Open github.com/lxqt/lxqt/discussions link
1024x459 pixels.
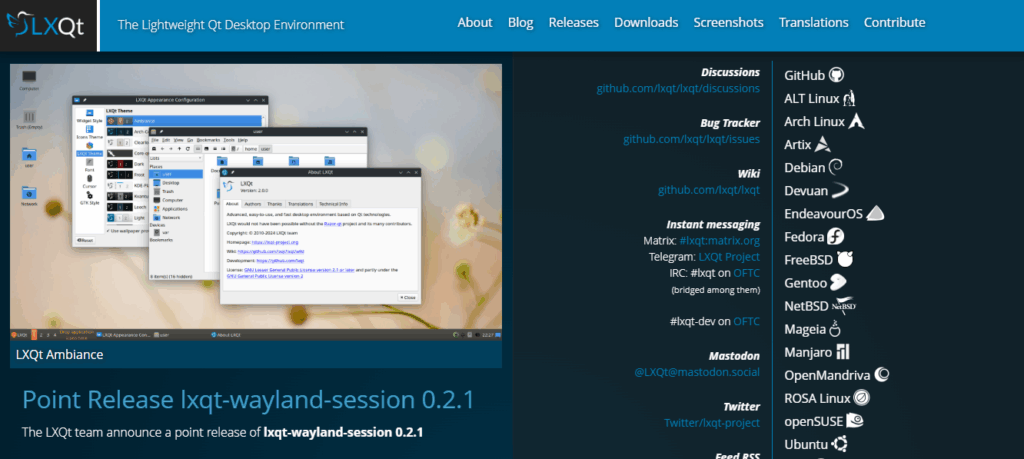tap(678, 88)
